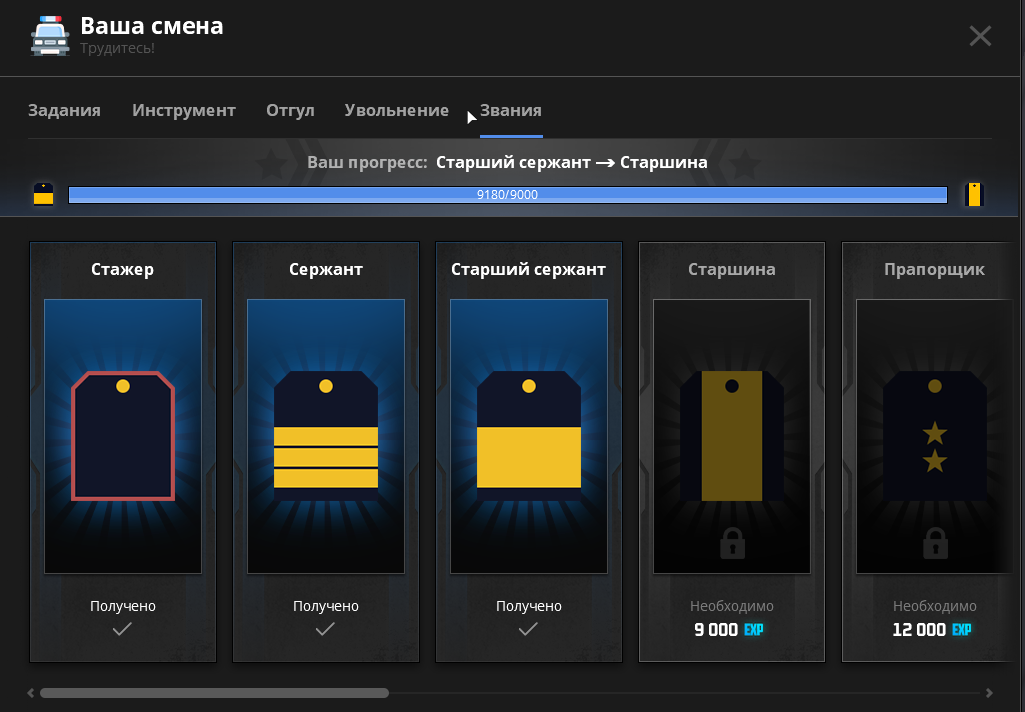The image size is (1025, 712).
Task: Click the epaulette icon right of progress bar
Action: click(972, 194)
